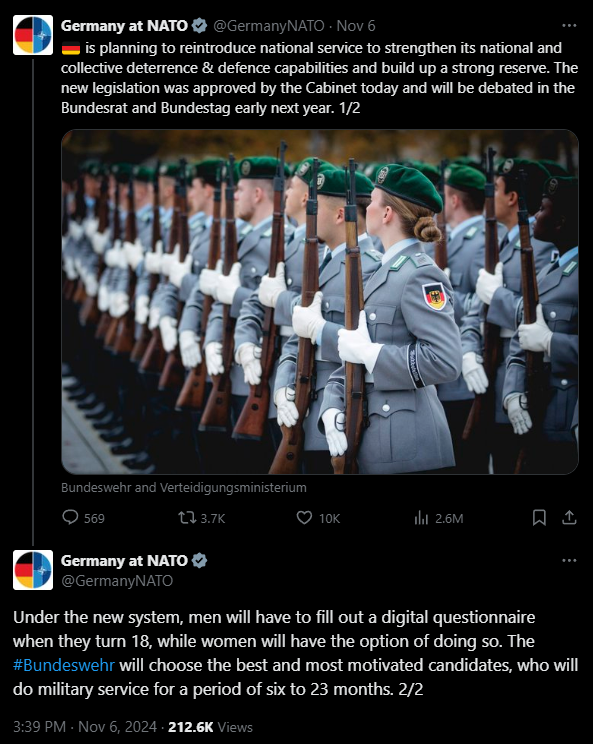Screen dimensions: 593x744
Task: Share the first tweet via share icon
Action: coord(569,518)
